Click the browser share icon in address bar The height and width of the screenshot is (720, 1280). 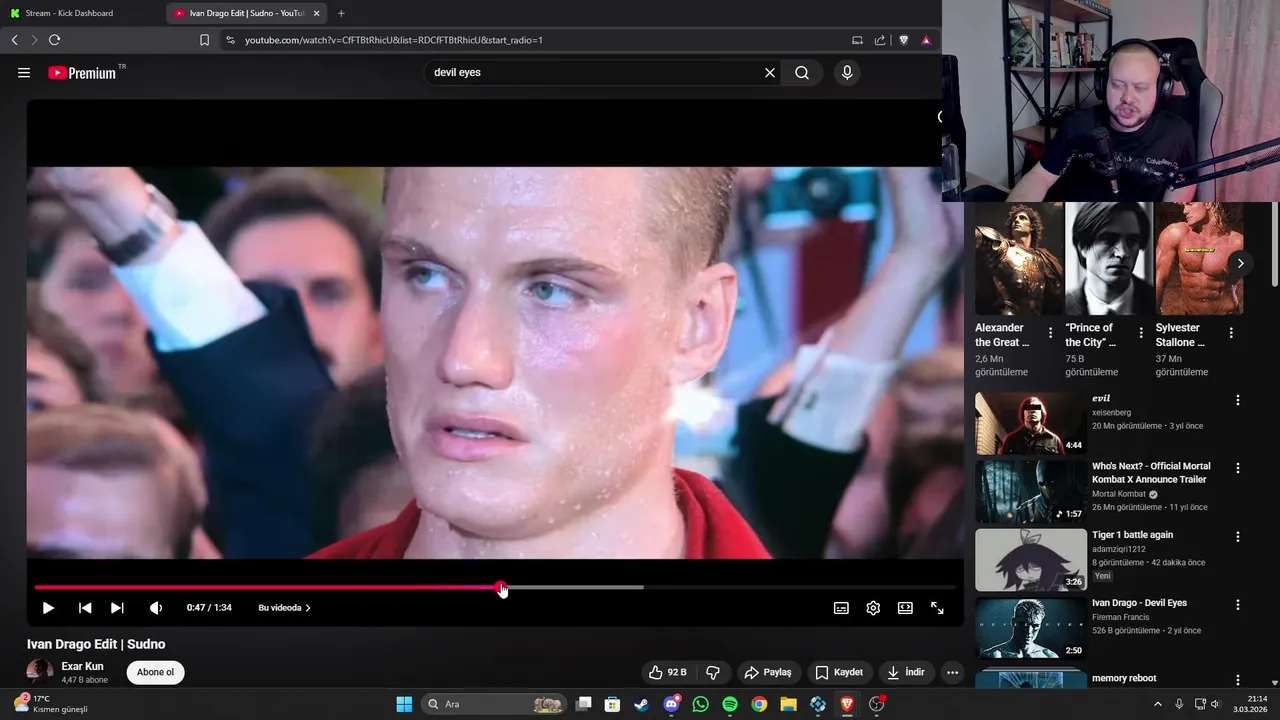pos(880,40)
